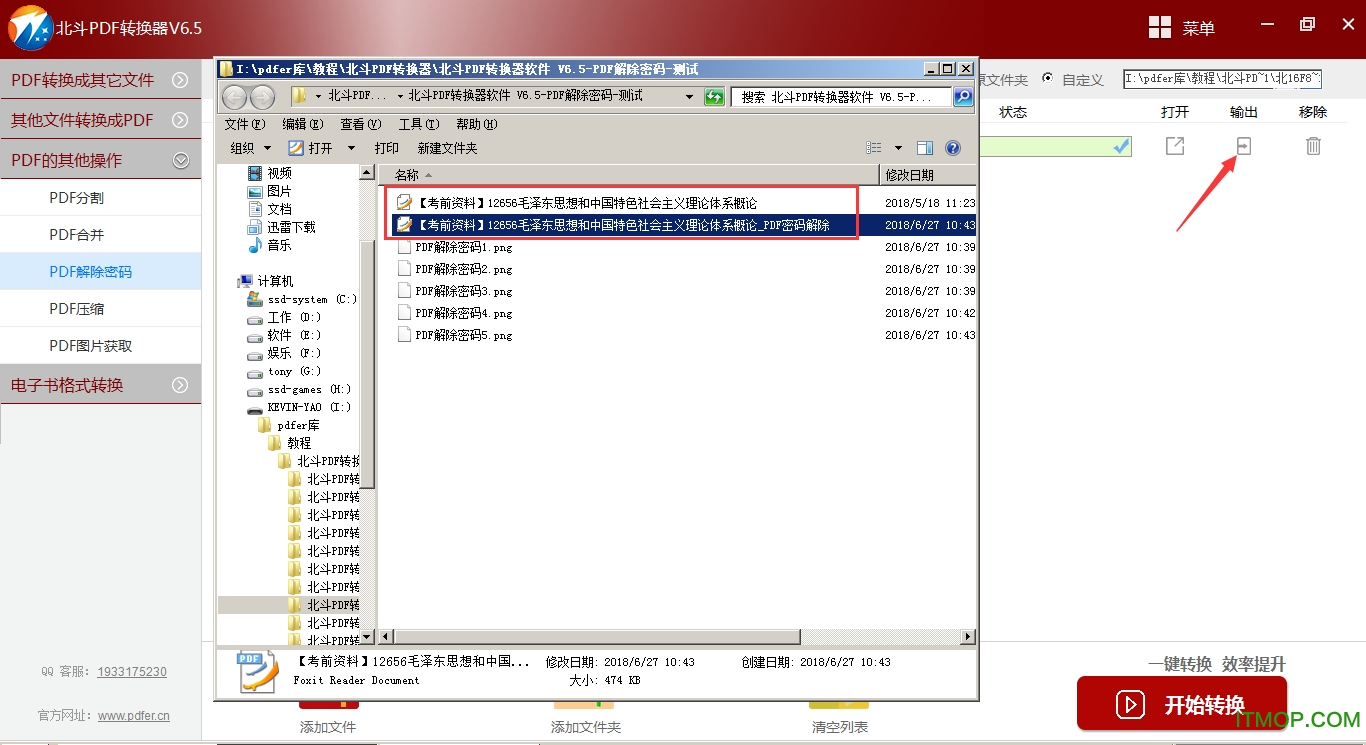Open the www.pdfer.cn website link

(x=133, y=715)
